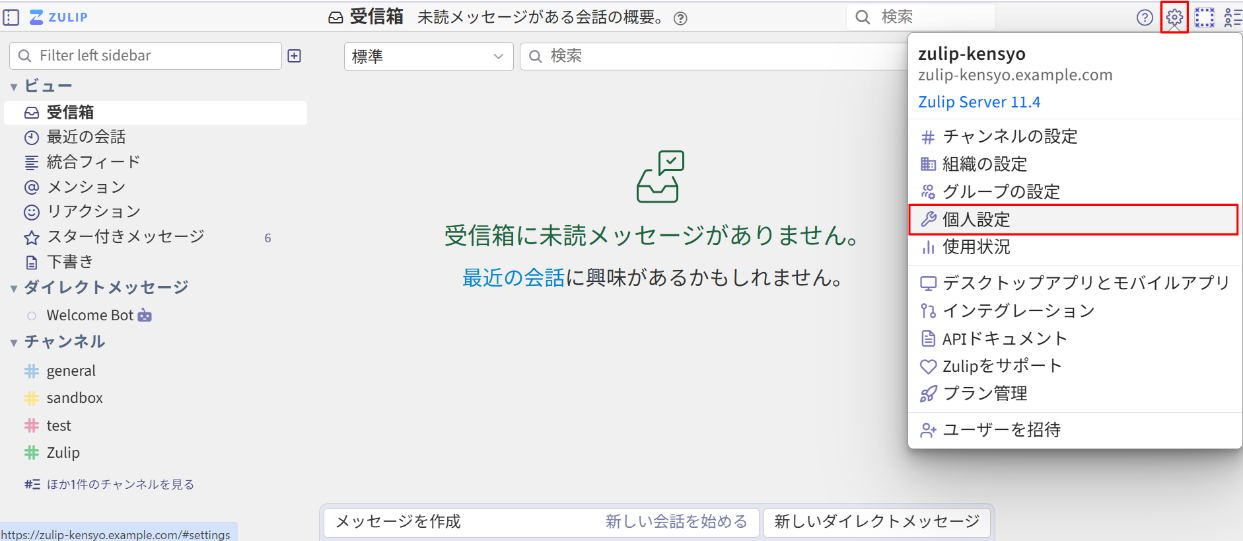1243x541 pixels.
Task: Select 組織の設定 menu item
Action: [x=1075, y=164]
